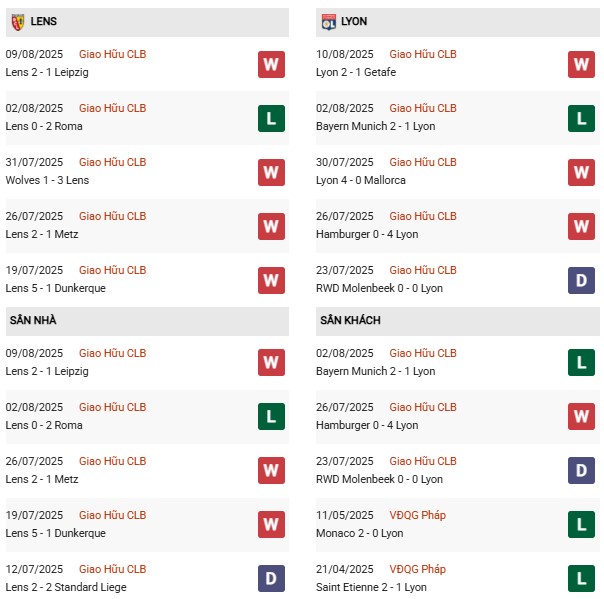
Task: Click the D badge for RWD Molenbeek 0 - 0 Lyon in the top Lyon list
Action: pos(581,281)
